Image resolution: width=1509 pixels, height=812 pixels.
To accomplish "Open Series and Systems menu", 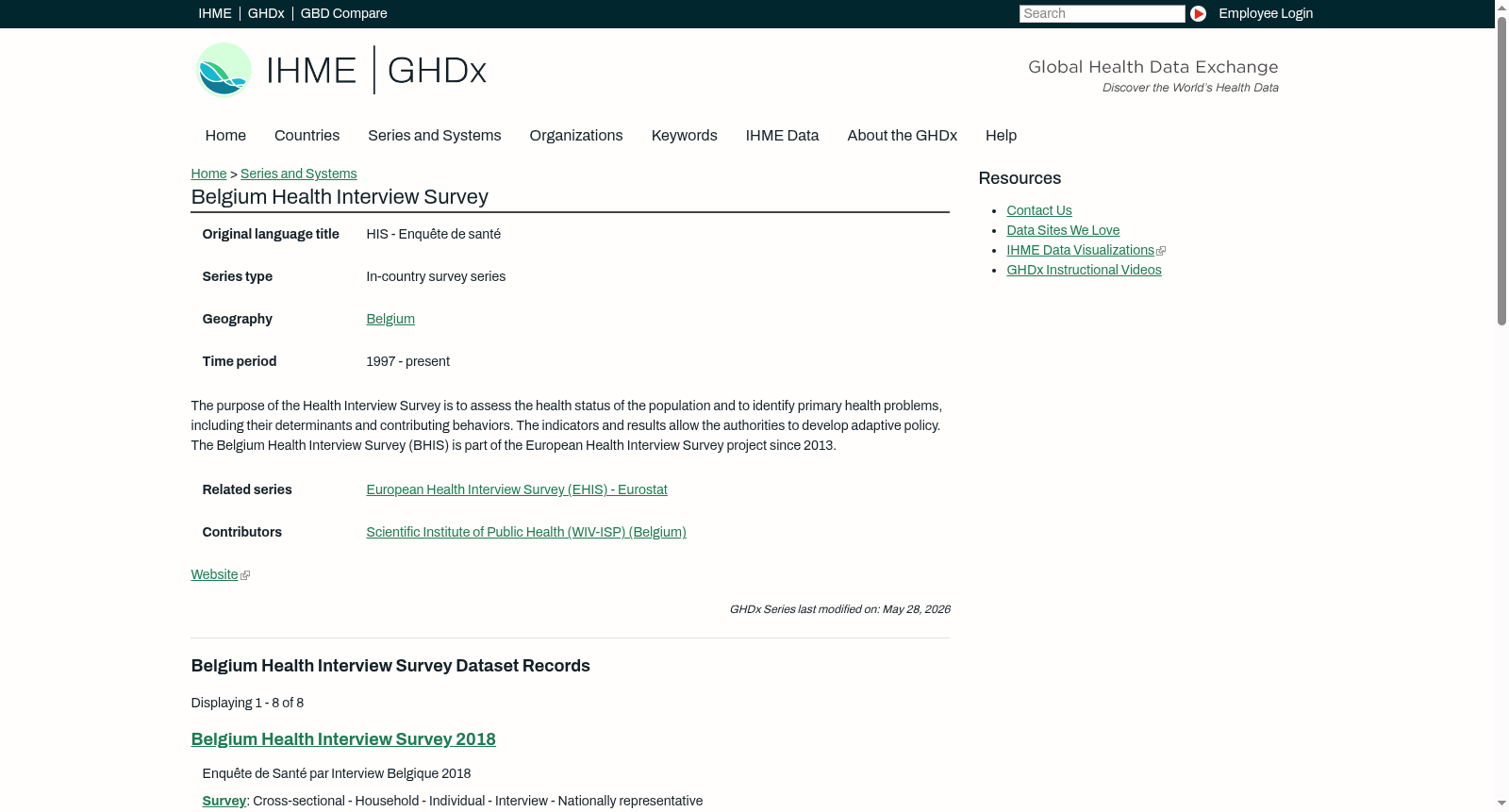I will [x=434, y=136].
